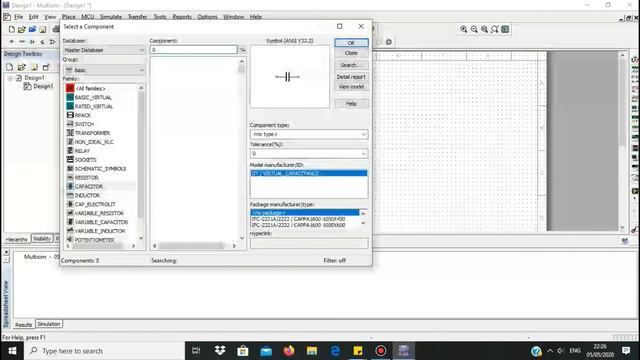Click the Family list vertical scrollbar

[x=141, y=163]
